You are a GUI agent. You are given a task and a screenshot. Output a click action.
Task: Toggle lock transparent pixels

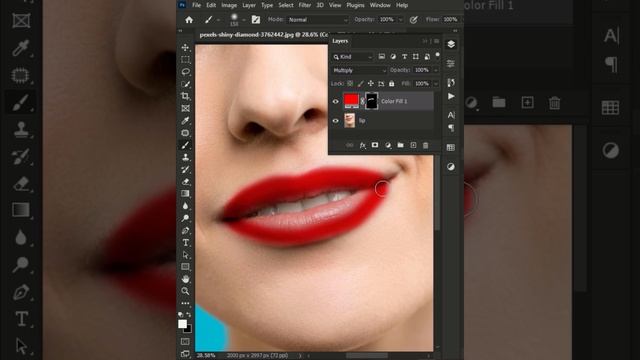click(350, 84)
